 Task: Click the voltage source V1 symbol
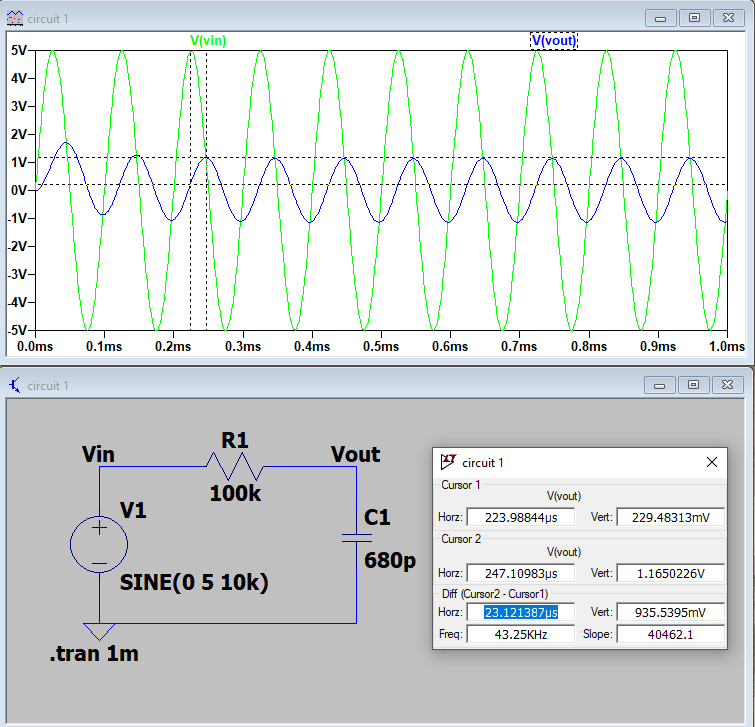99,545
